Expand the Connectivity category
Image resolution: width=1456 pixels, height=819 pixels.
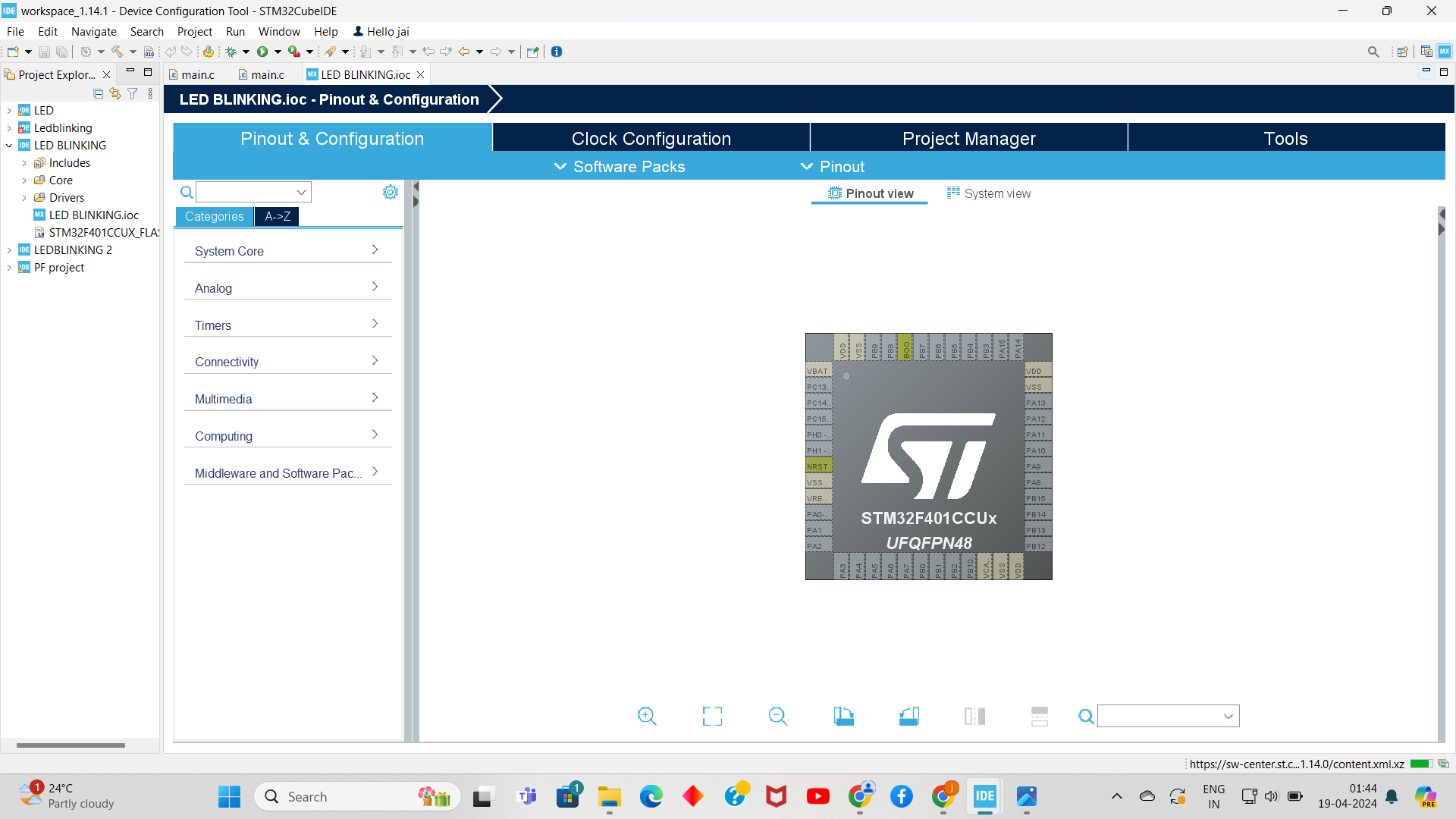(287, 362)
